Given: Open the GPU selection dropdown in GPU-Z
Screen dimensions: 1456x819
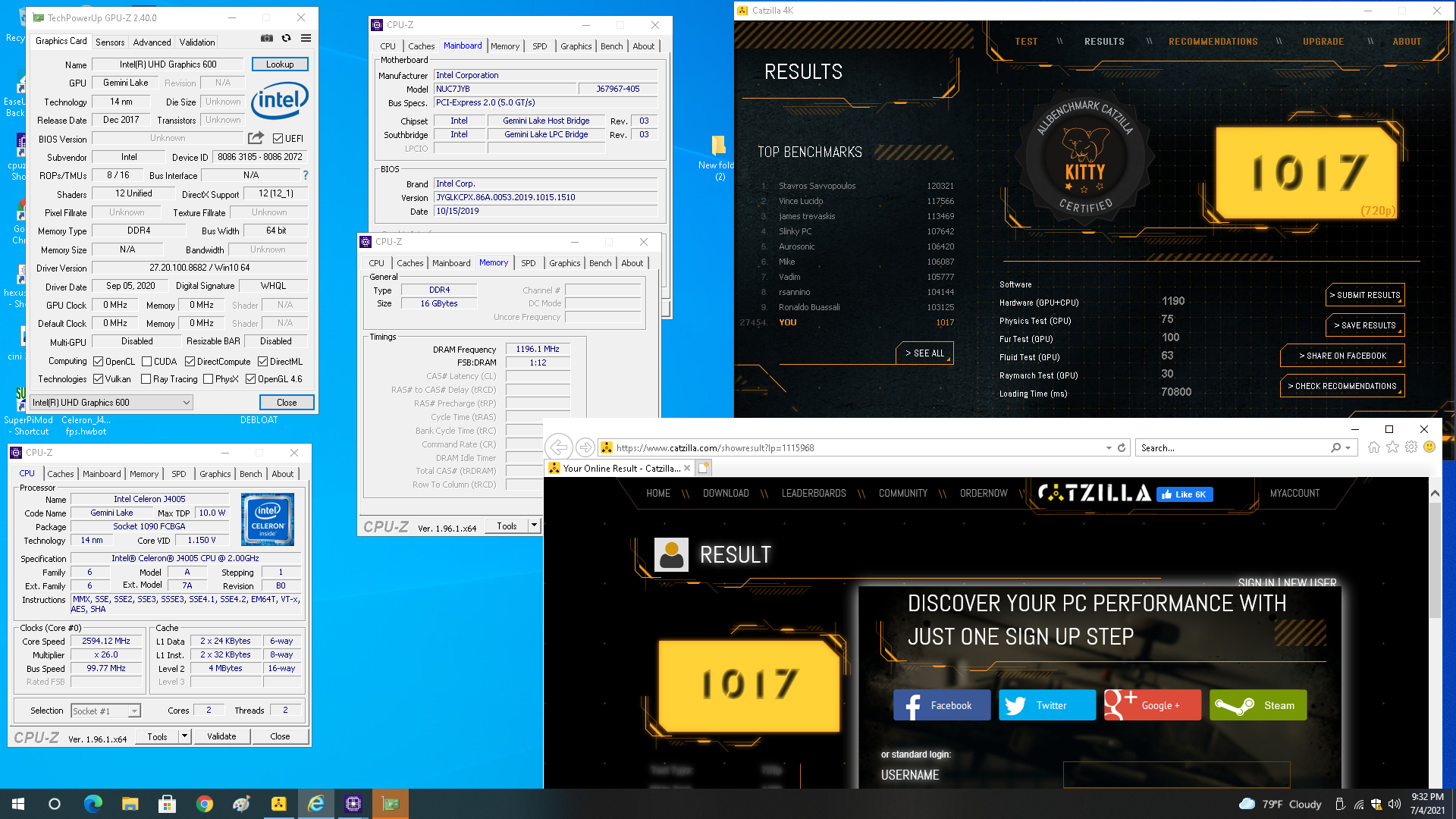Looking at the screenshot, I should (x=111, y=403).
